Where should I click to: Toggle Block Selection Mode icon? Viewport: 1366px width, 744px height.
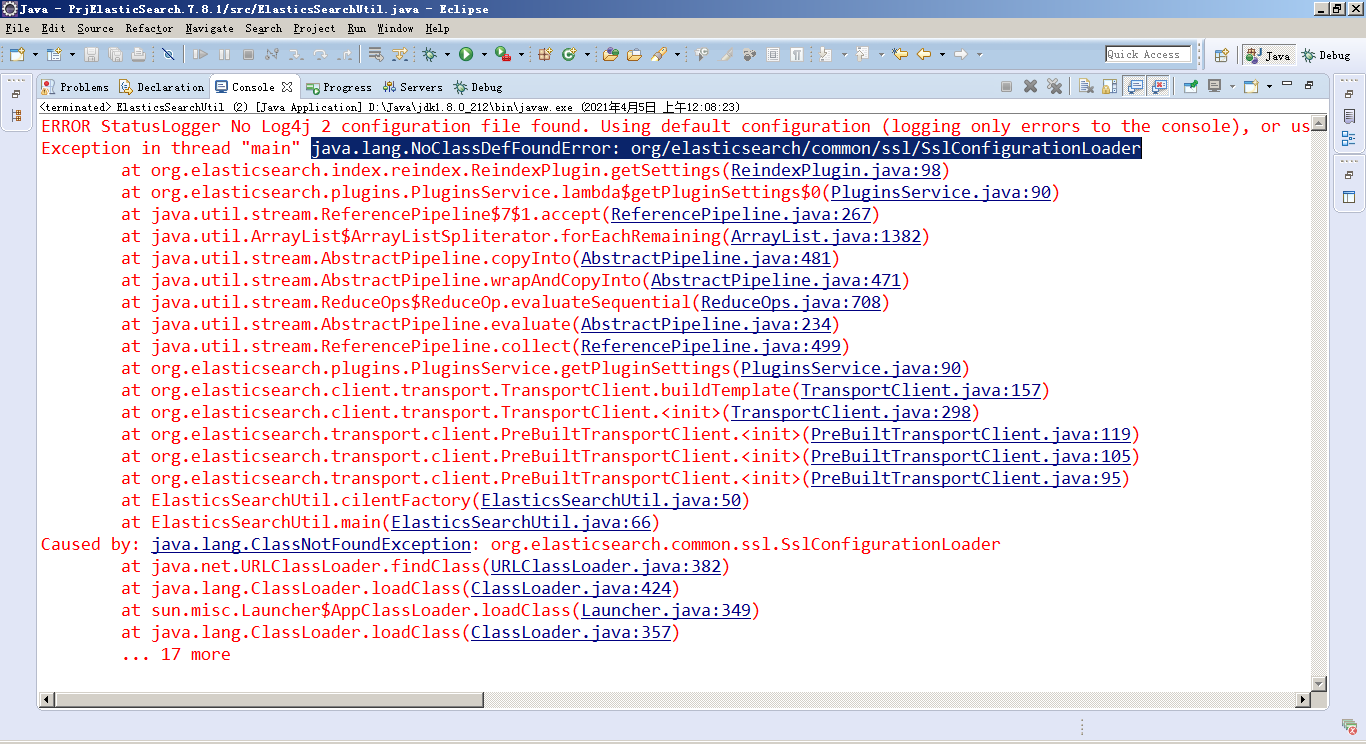pyautogui.click(x=773, y=54)
